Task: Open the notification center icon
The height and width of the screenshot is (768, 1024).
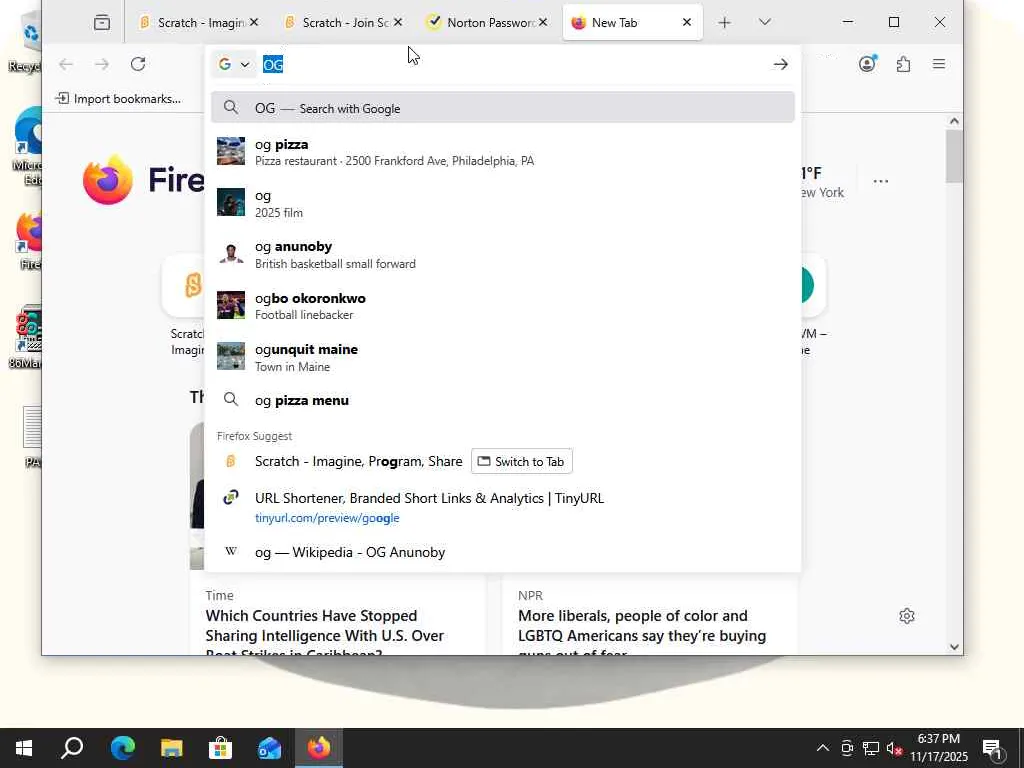Action: [993, 748]
